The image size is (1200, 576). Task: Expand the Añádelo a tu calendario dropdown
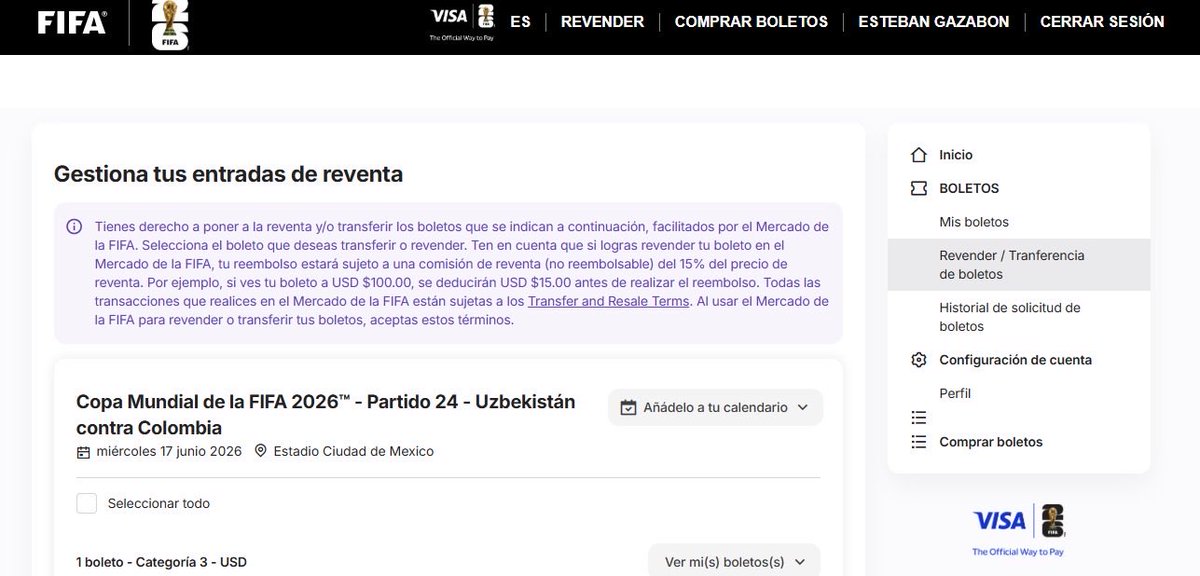pyautogui.click(x=715, y=408)
